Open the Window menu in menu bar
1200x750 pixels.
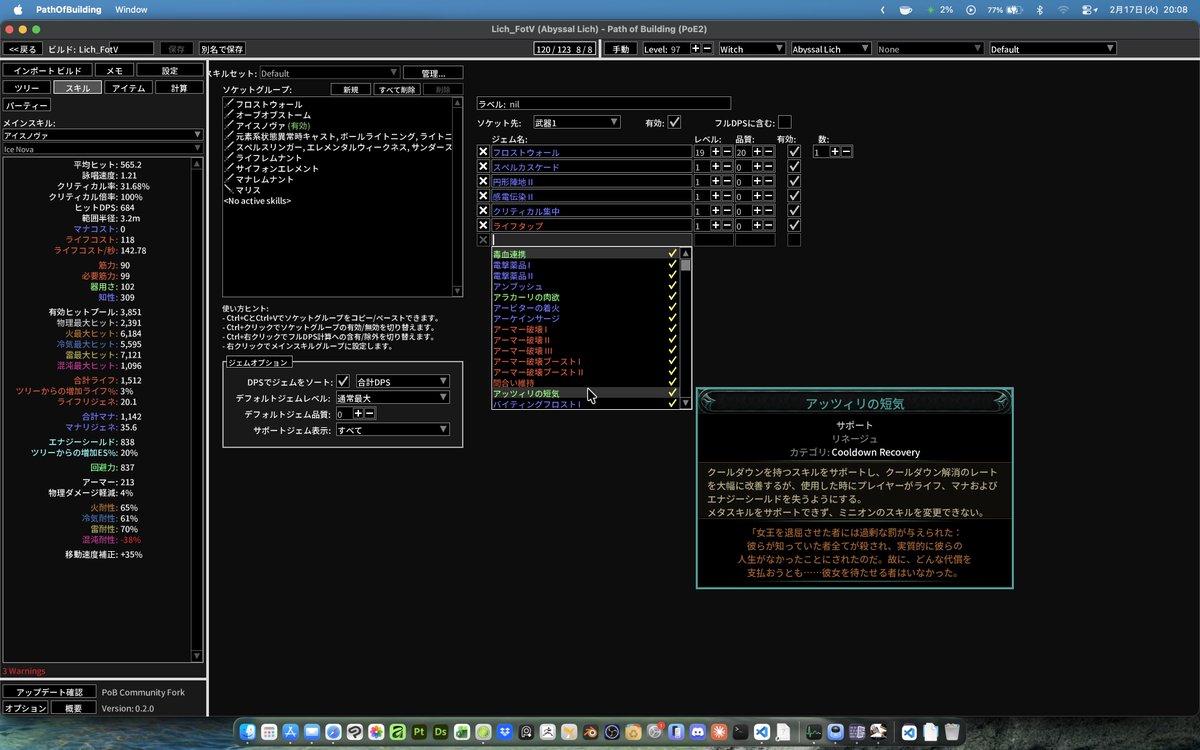pyautogui.click(x=131, y=9)
